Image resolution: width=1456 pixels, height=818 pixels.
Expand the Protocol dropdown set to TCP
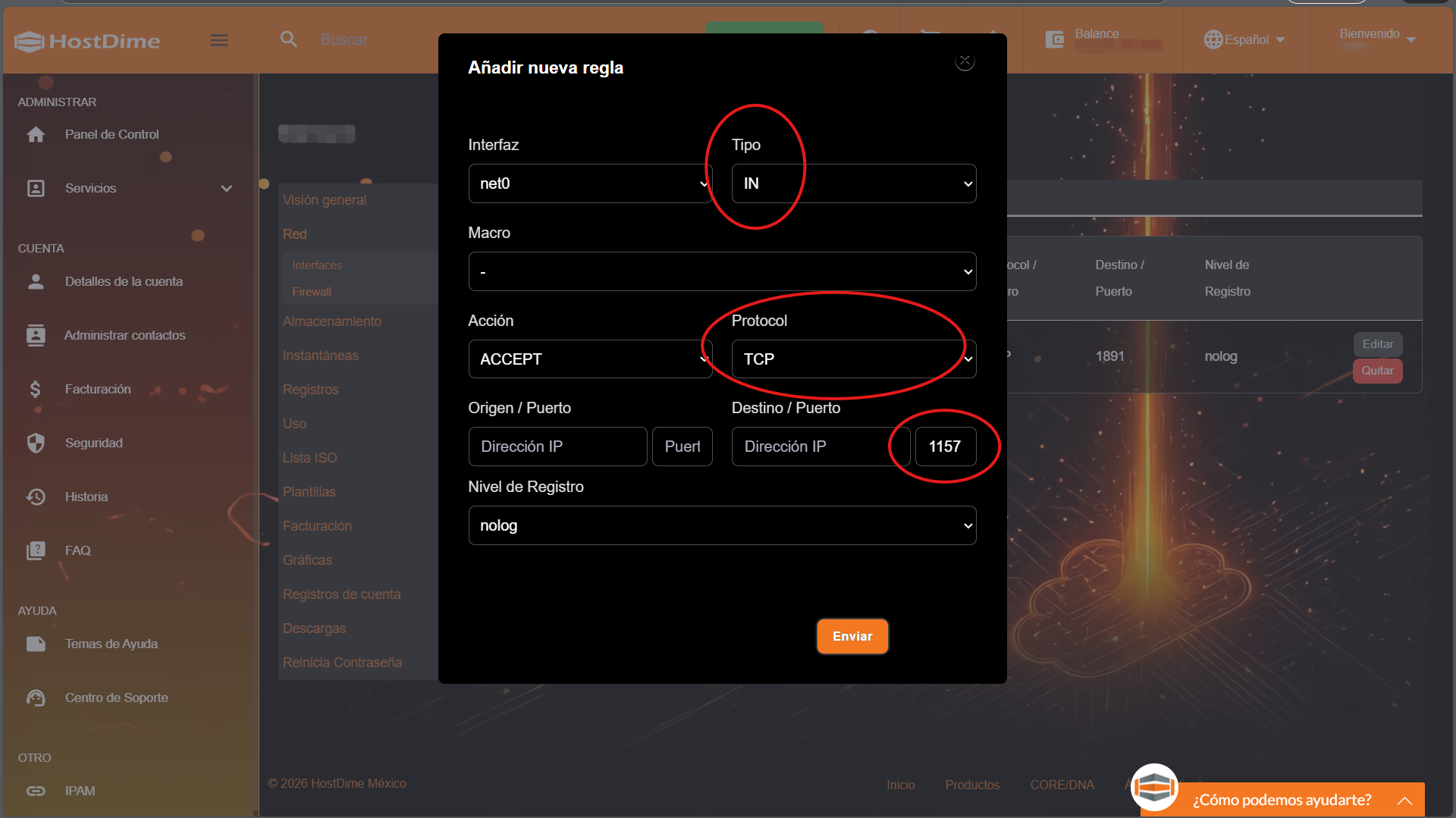tap(853, 359)
